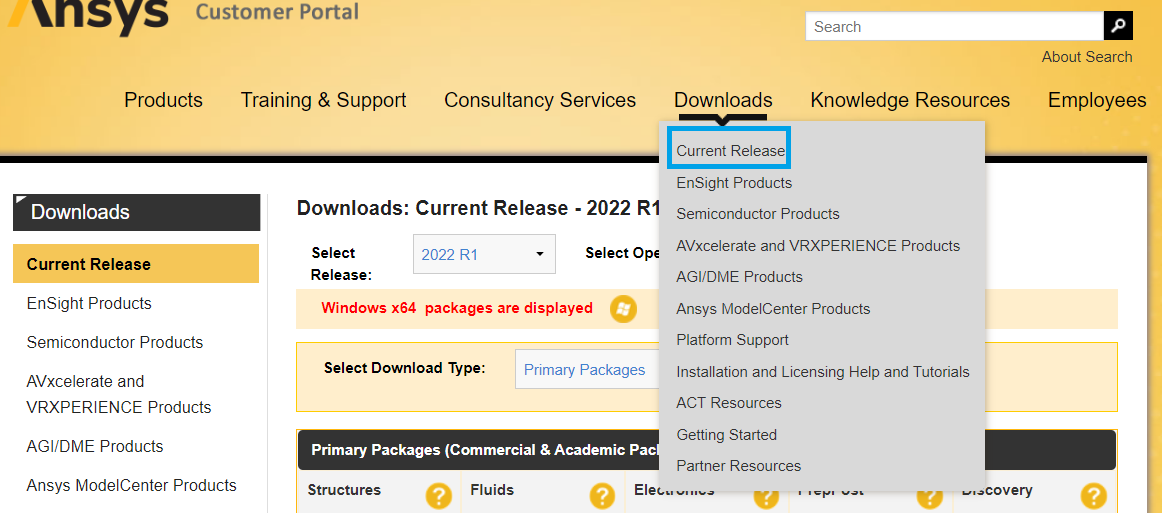Select AGI/DME Products in dropdown menu
Screen dimensions: 1162x513
click(x=739, y=277)
